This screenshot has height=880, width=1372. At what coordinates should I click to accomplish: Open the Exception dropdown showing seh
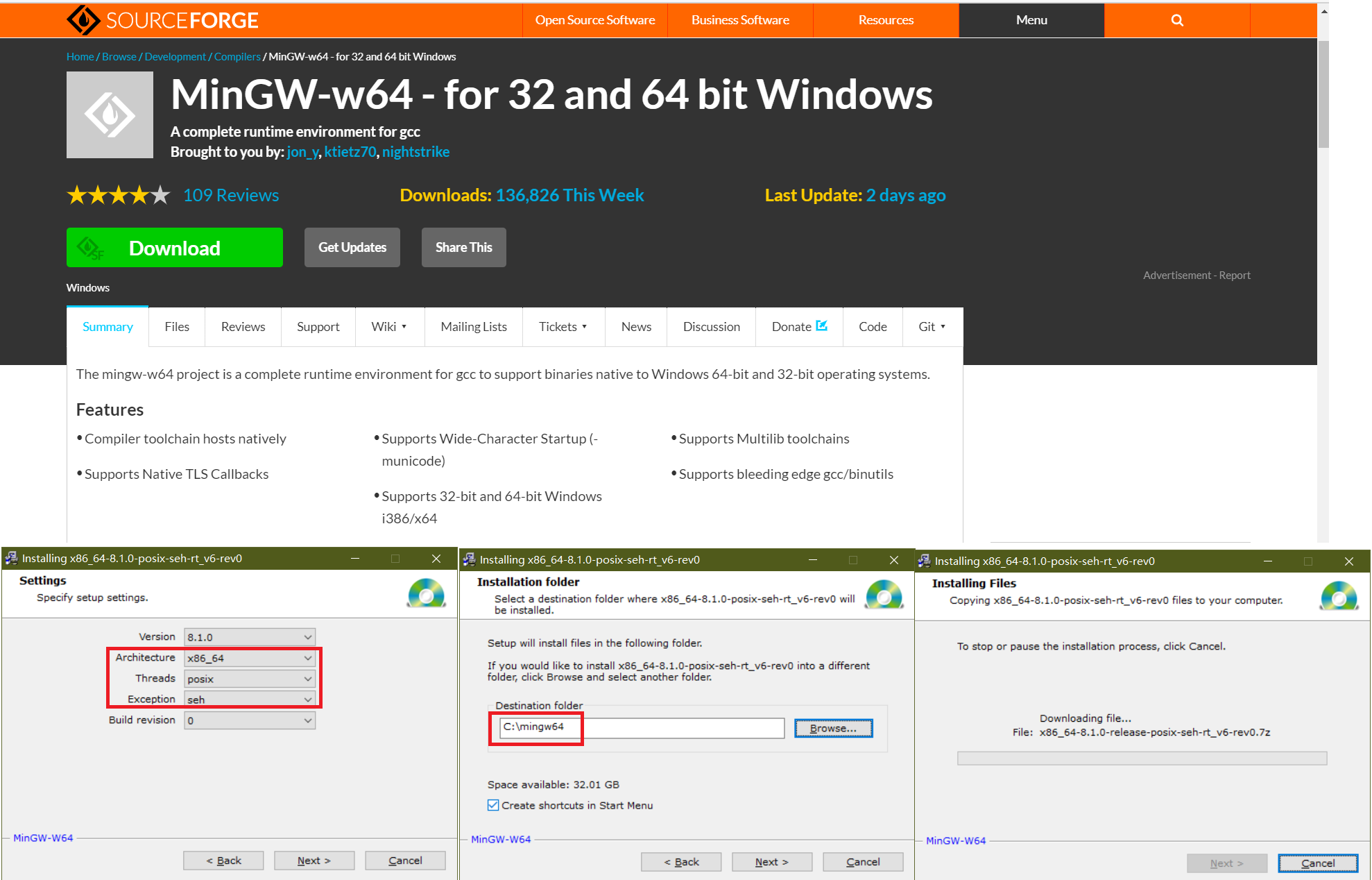(x=250, y=699)
